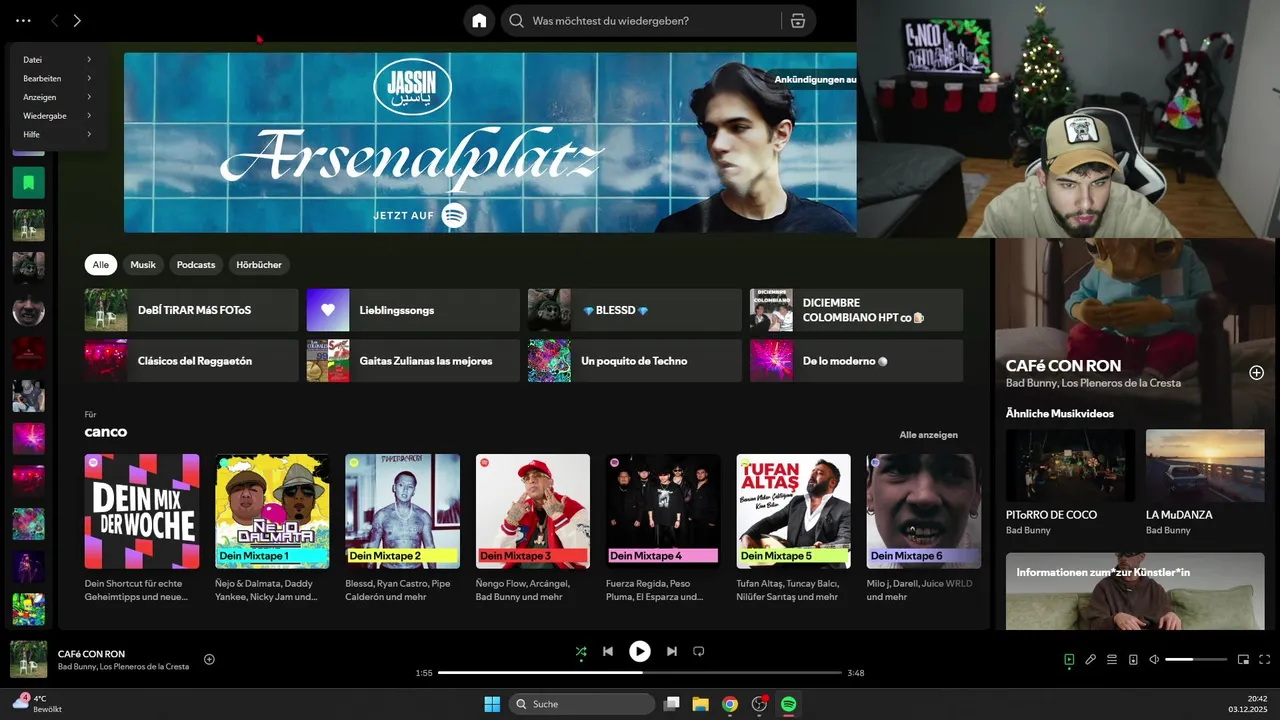Open the queue list

[x=1112, y=659]
